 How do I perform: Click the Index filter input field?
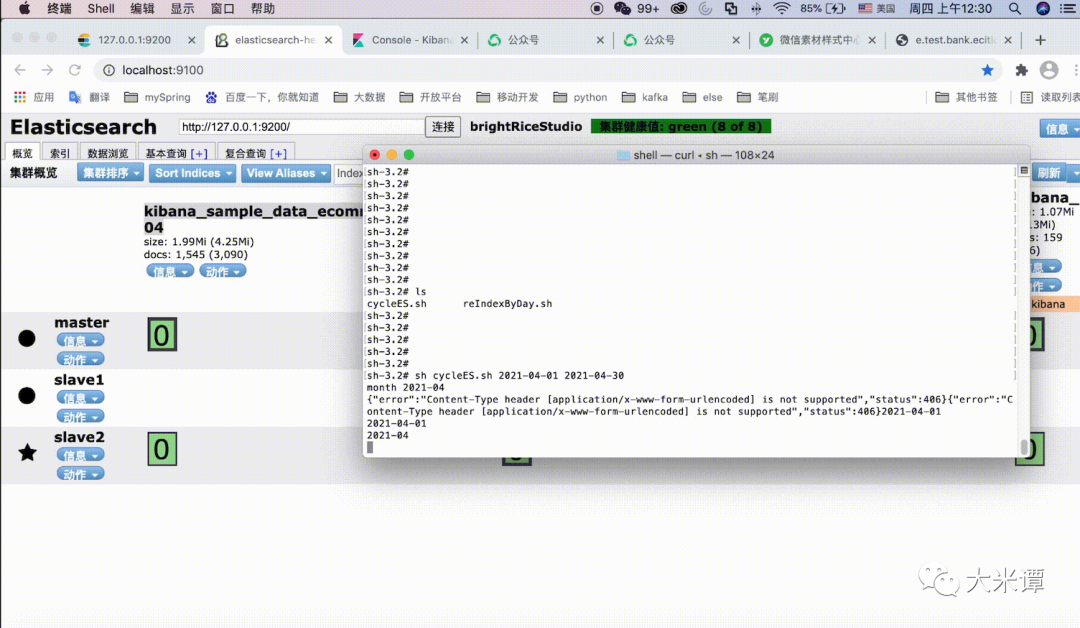349,173
